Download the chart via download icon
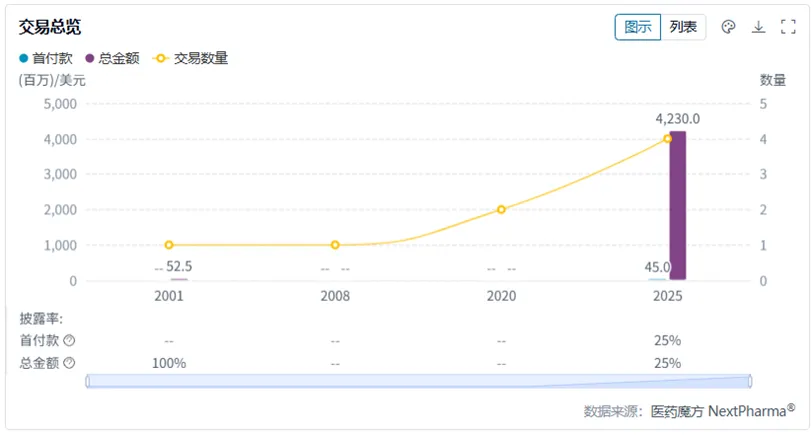 click(758, 27)
